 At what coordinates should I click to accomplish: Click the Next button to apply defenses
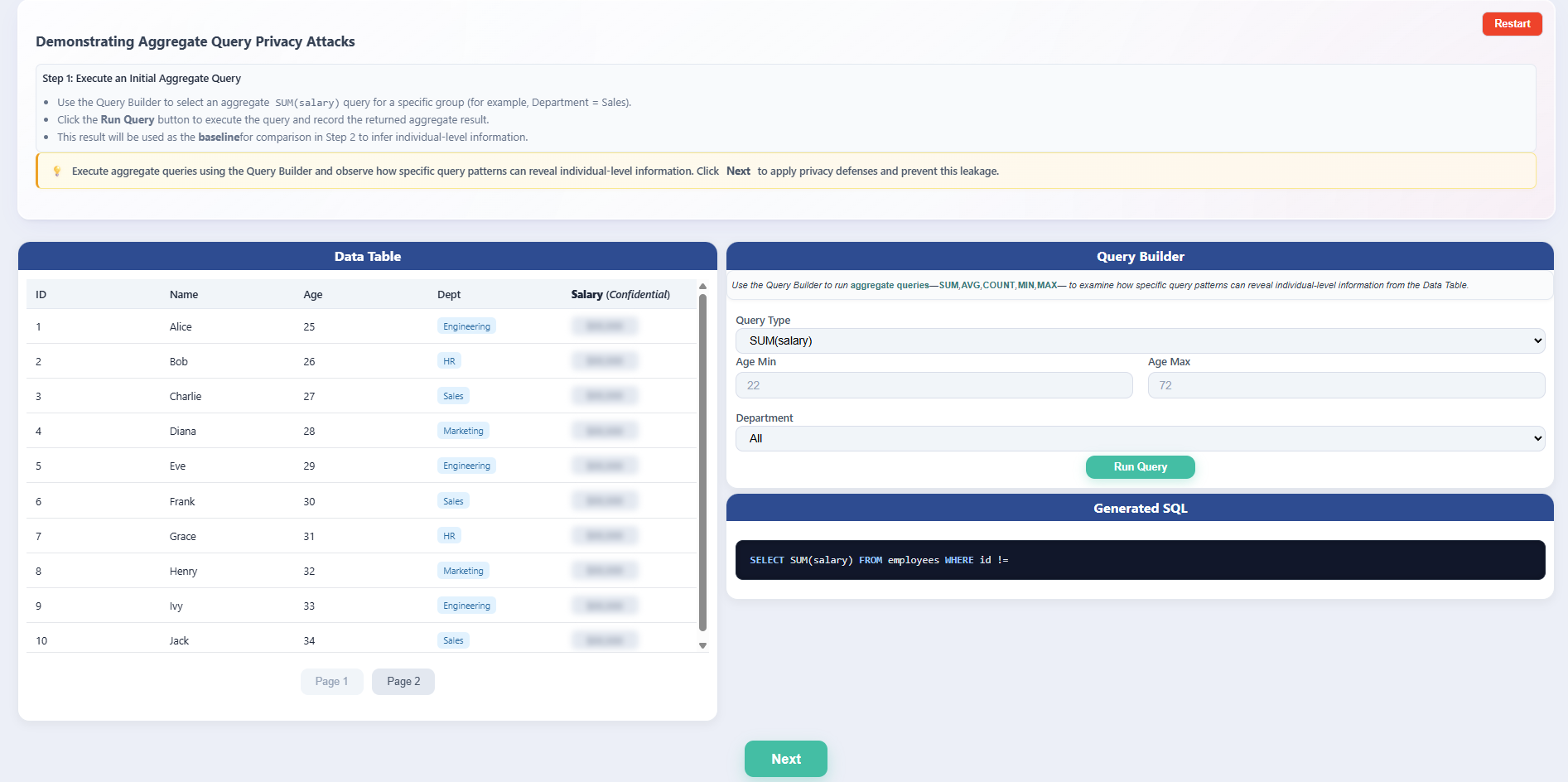pyautogui.click(x=785, y=758)
